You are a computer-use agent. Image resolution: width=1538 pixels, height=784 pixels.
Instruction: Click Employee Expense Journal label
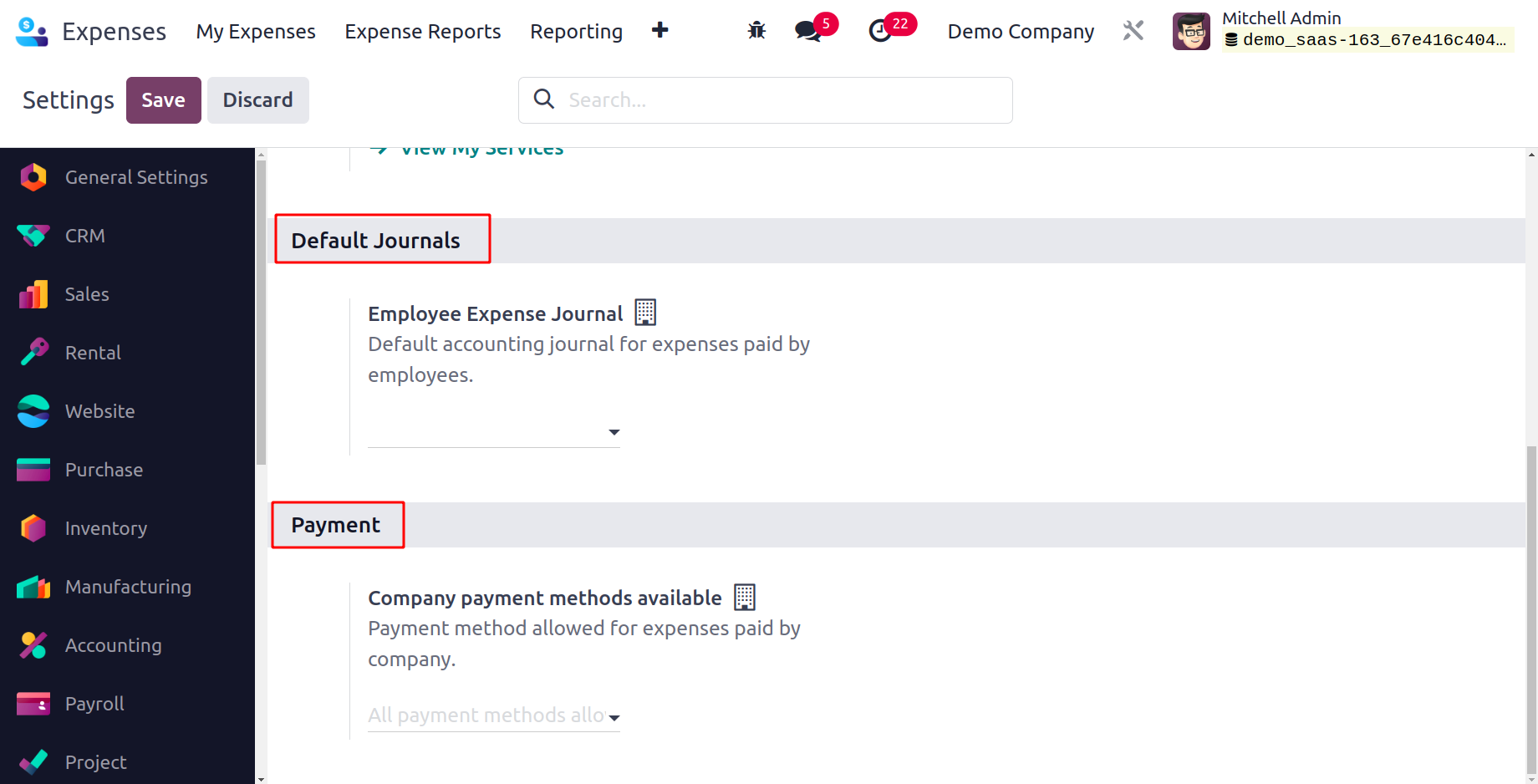495,313
